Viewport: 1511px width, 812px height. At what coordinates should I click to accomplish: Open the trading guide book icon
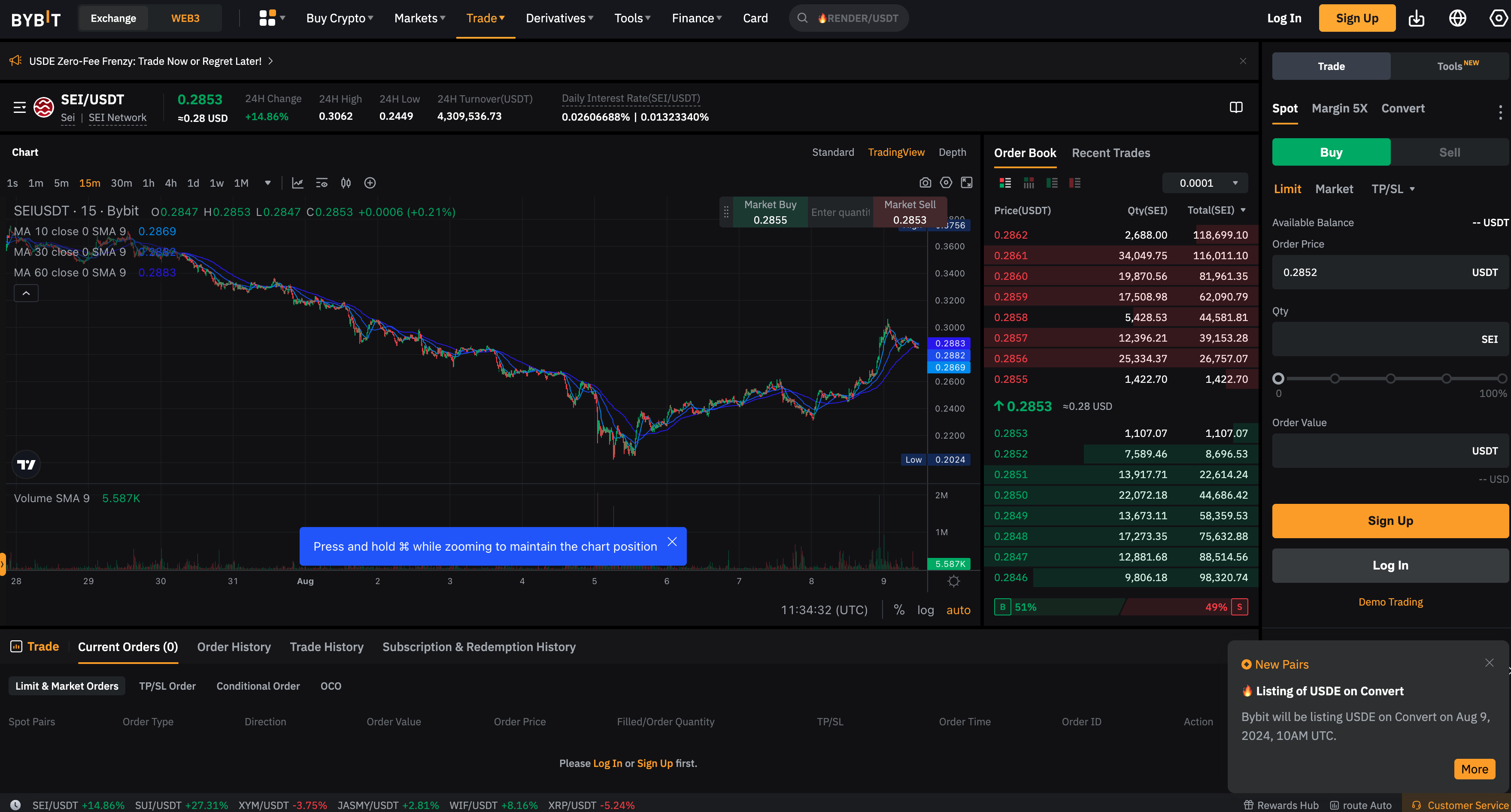[x=1236, y=107]
